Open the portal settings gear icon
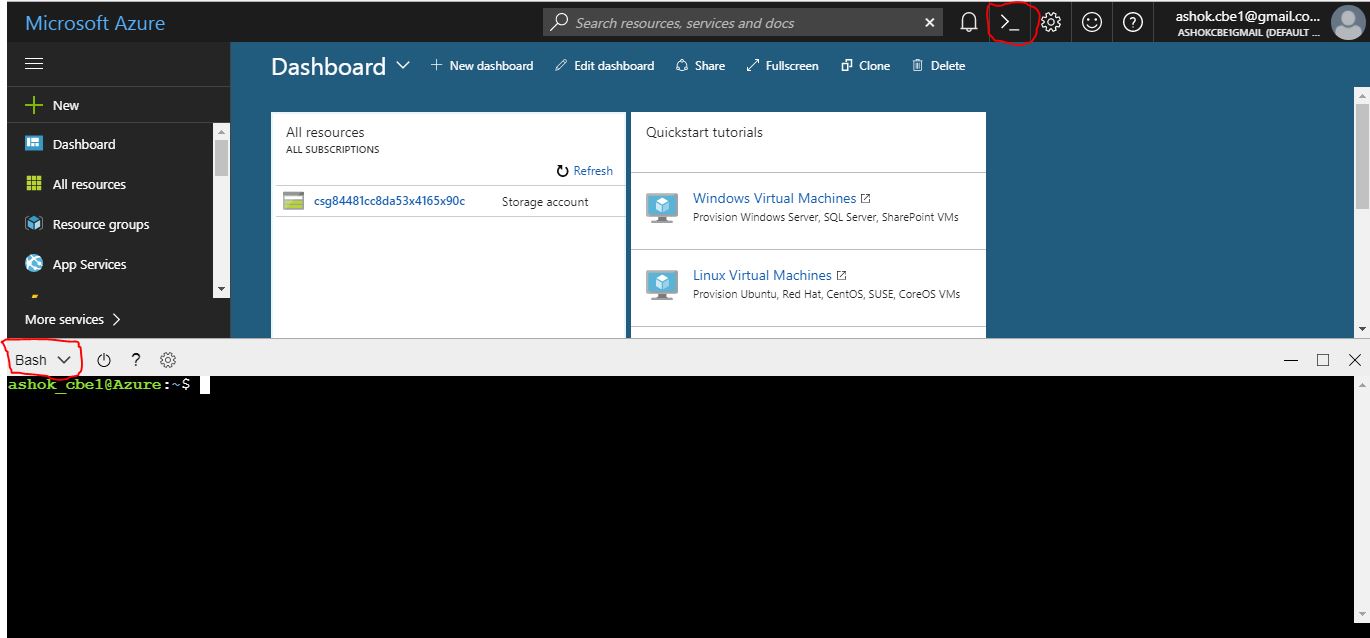 [x=1051, y=21]
